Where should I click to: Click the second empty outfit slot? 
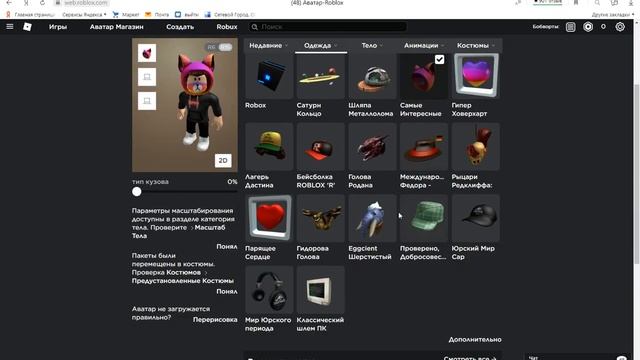(147, 77)
